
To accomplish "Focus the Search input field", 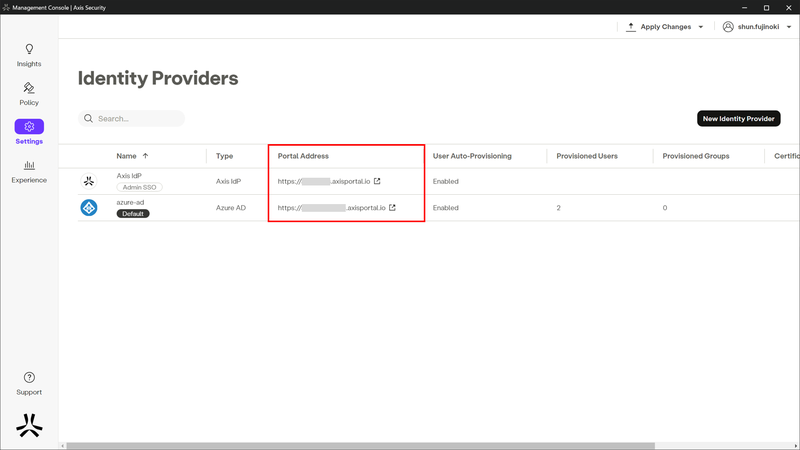I will (x=131, y=118).
